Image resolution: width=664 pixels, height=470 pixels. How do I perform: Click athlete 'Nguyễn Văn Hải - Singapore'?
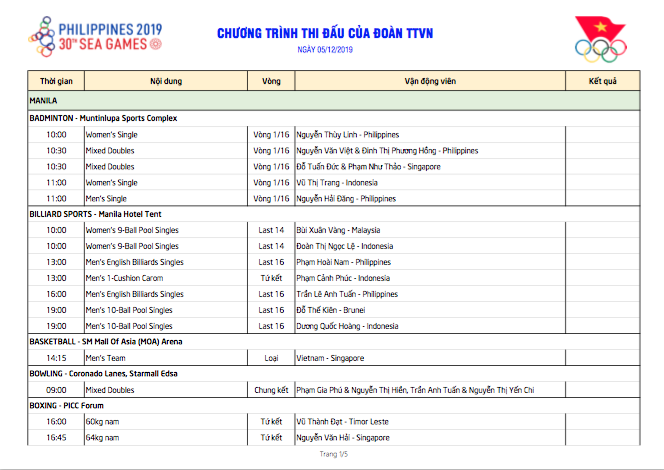pyautogui.click(x=343, y=438)
